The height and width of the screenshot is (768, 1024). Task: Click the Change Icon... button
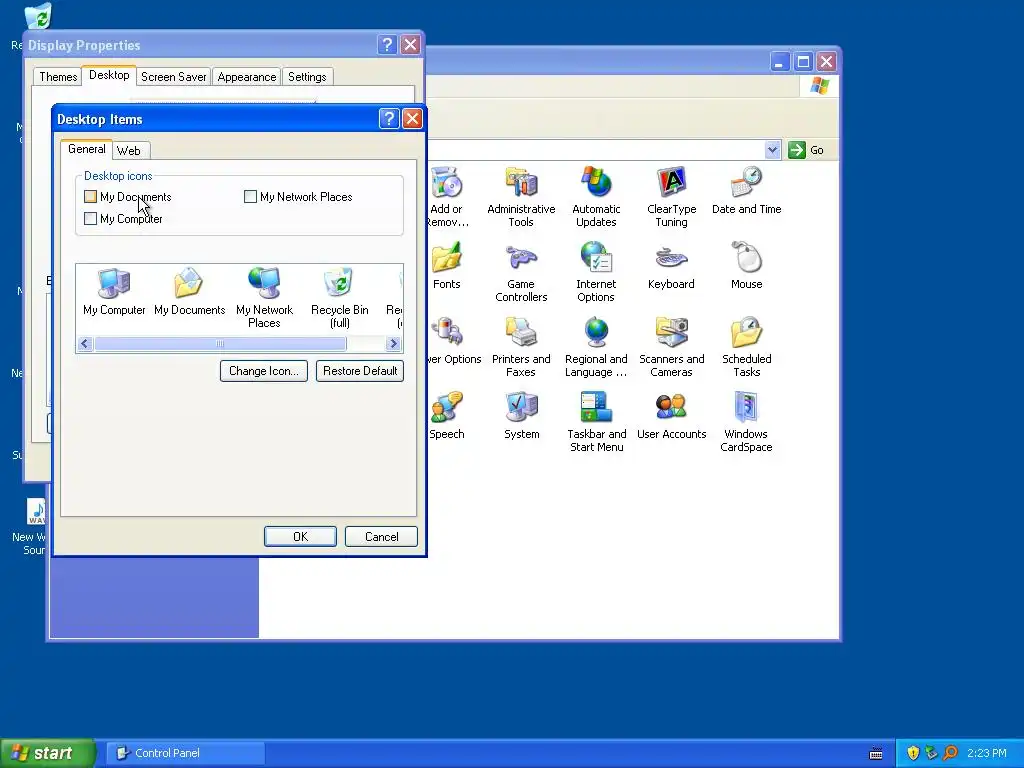pyautogui.click(x=264, y=371)
